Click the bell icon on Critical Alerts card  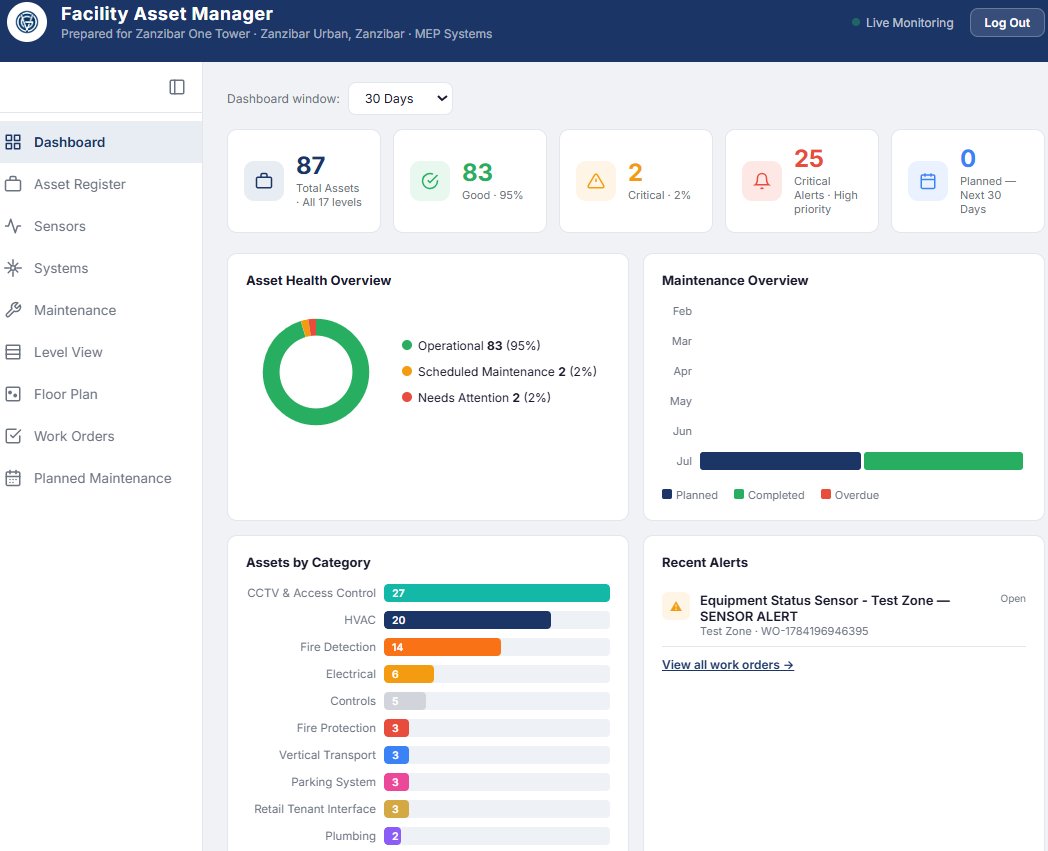[761, 181]
